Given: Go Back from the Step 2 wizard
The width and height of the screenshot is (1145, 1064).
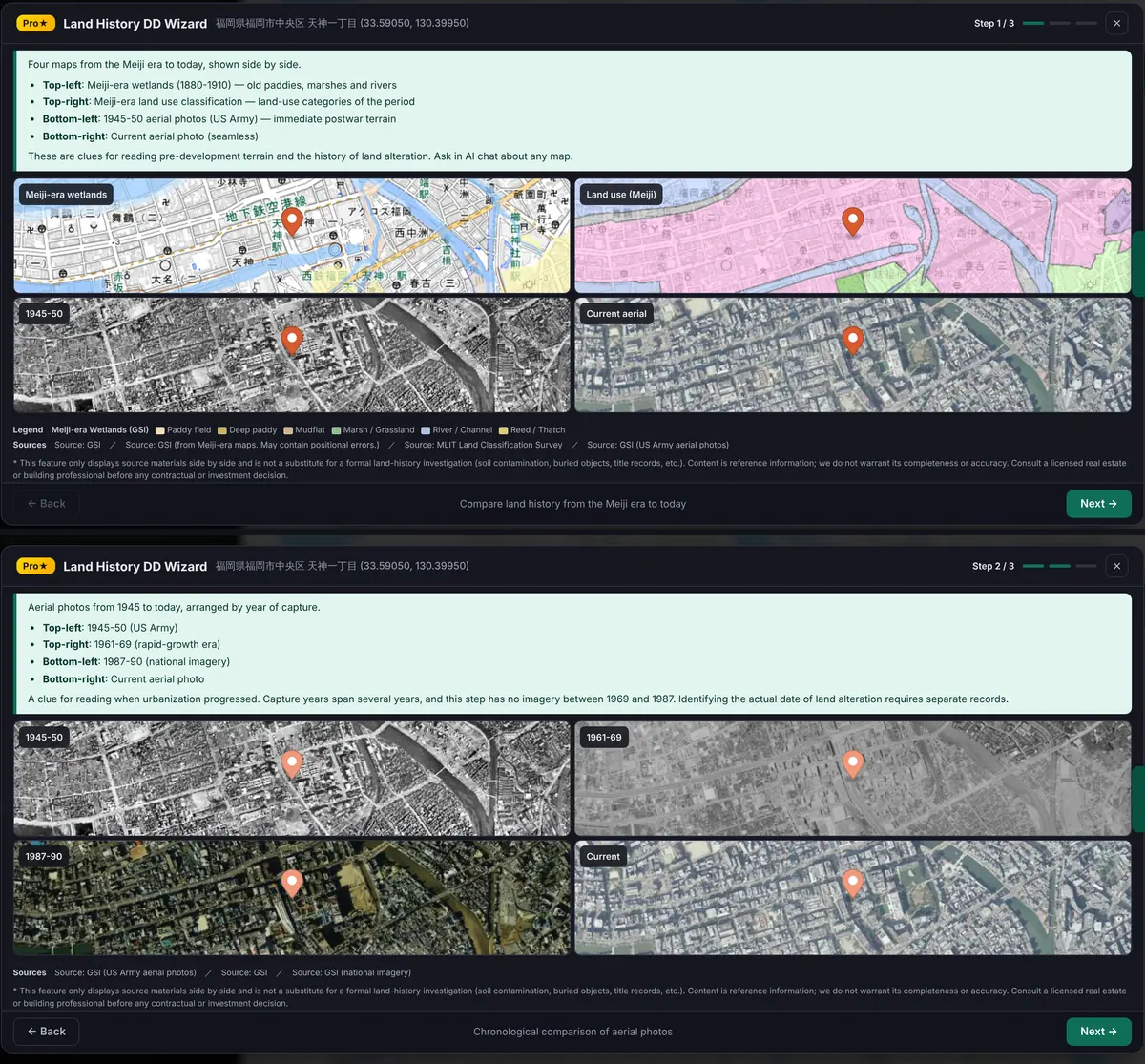Looking at the screenshot, I should 46,1032.
